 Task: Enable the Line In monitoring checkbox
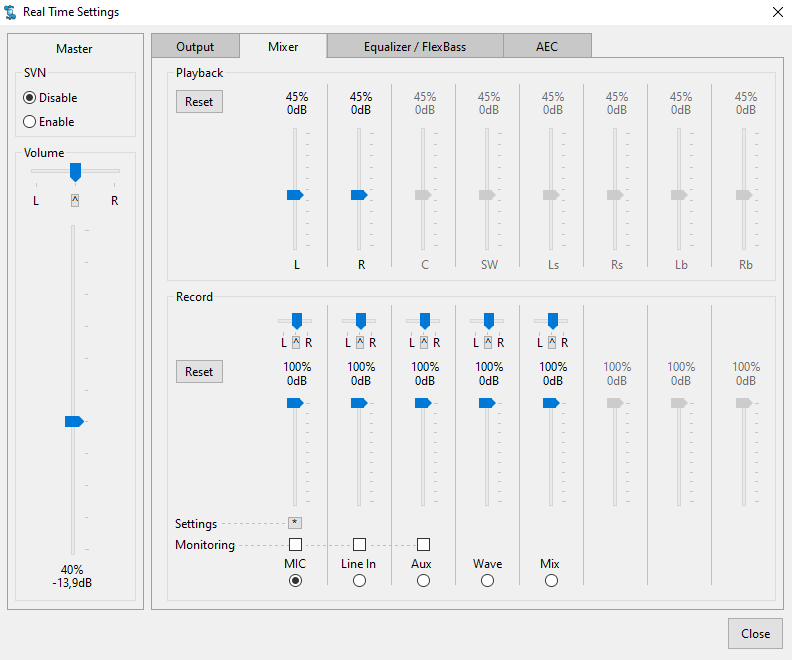point(360,544)
